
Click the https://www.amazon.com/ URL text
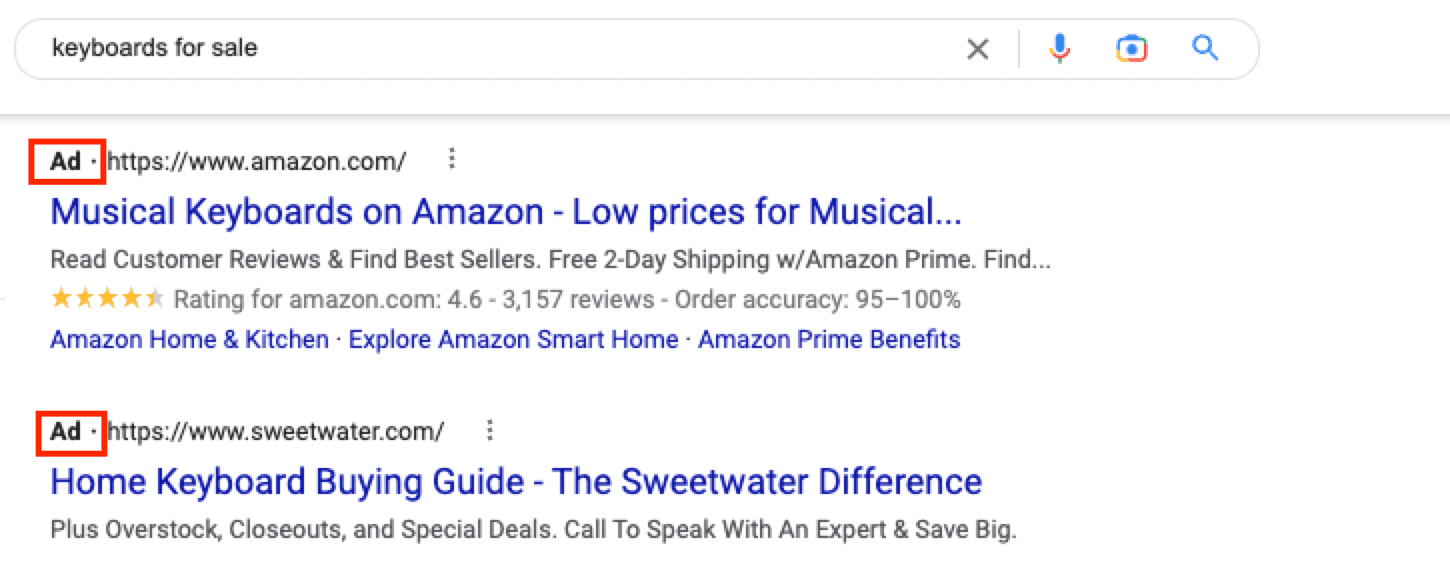click(256, 160)
